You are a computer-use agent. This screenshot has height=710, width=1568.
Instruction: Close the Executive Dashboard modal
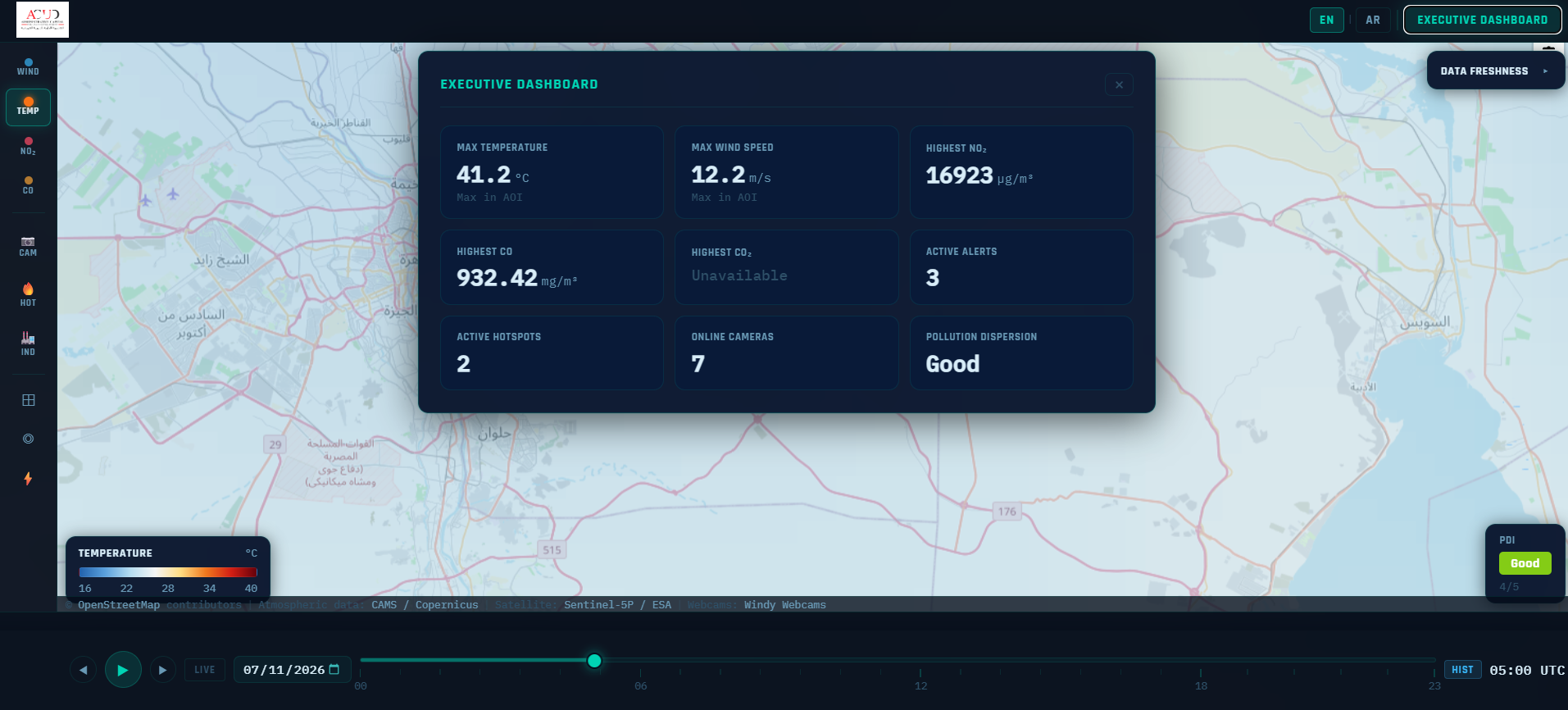(x=1119, y=84)
